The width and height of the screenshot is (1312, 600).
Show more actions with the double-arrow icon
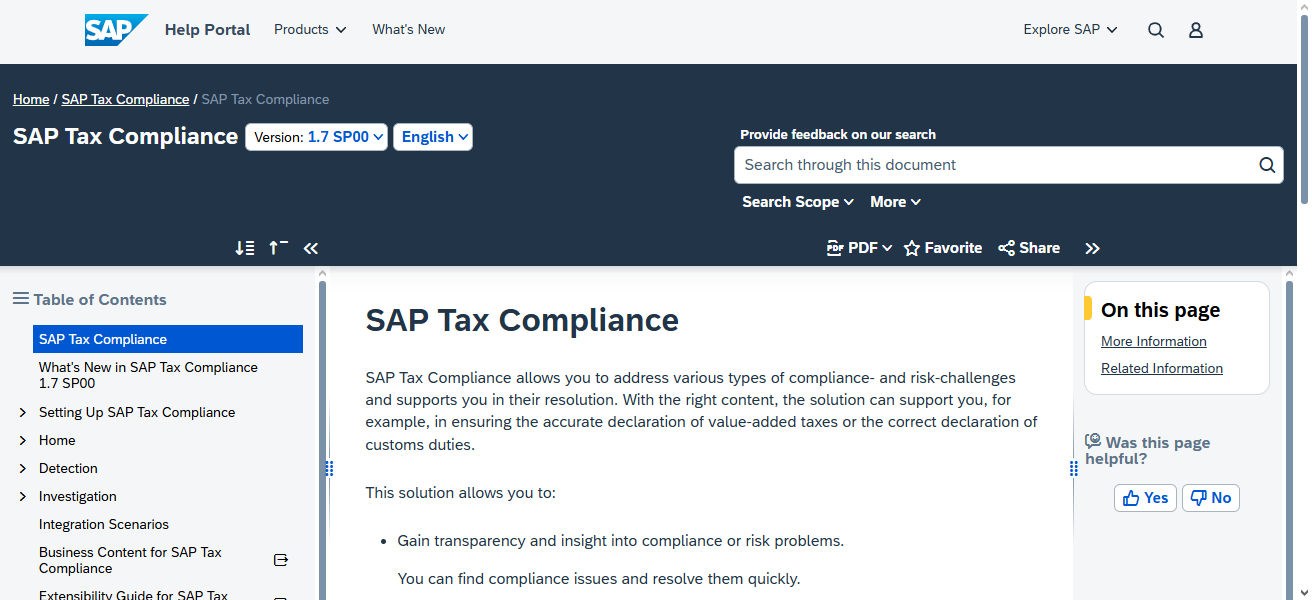[x=1092, y=247]
